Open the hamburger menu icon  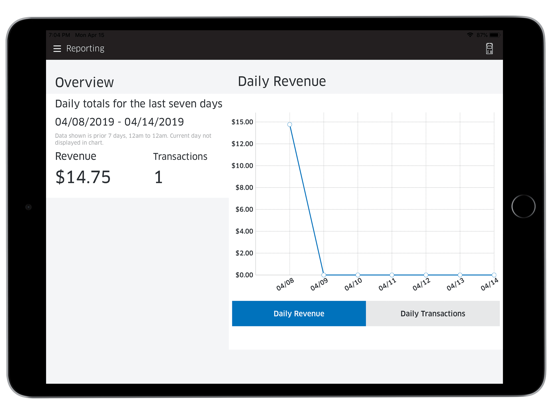click(57, 49)
